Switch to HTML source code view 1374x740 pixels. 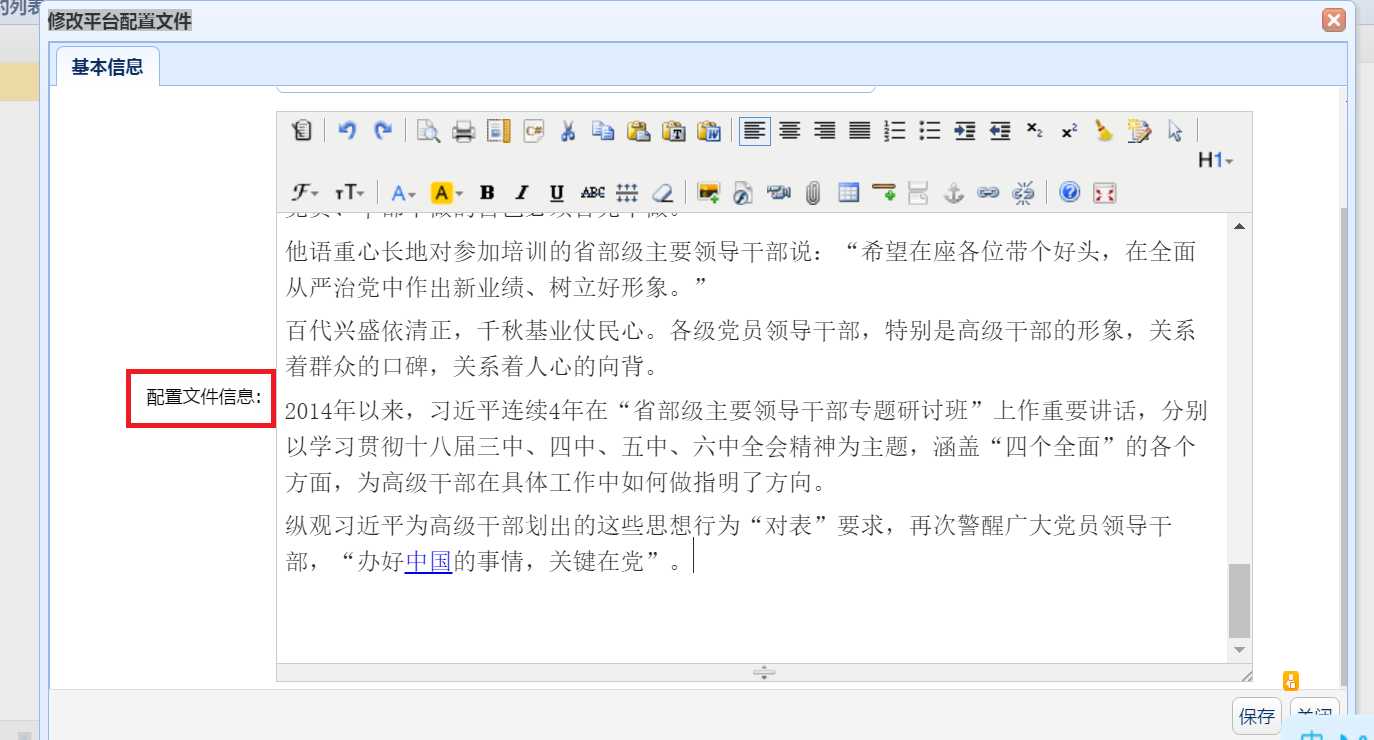pyautogui.click(x=303, y=131)
